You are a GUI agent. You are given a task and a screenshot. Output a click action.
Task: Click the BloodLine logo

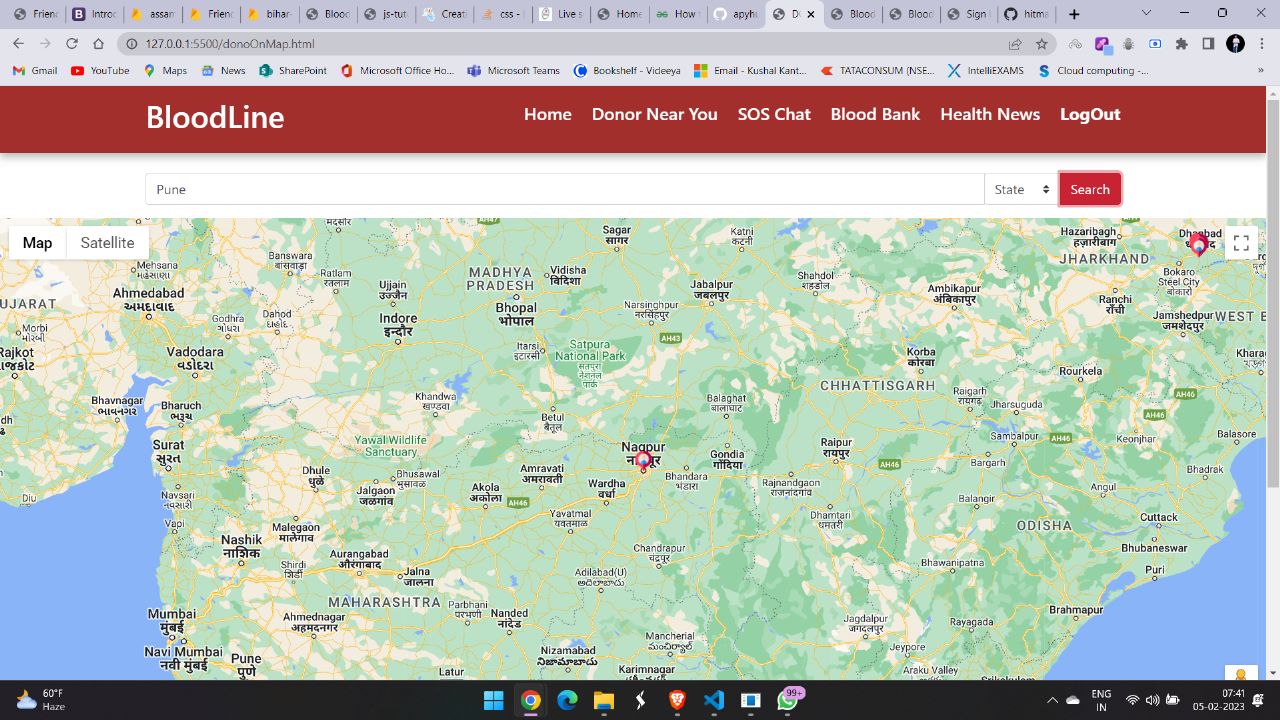click(x=215, y=117)
